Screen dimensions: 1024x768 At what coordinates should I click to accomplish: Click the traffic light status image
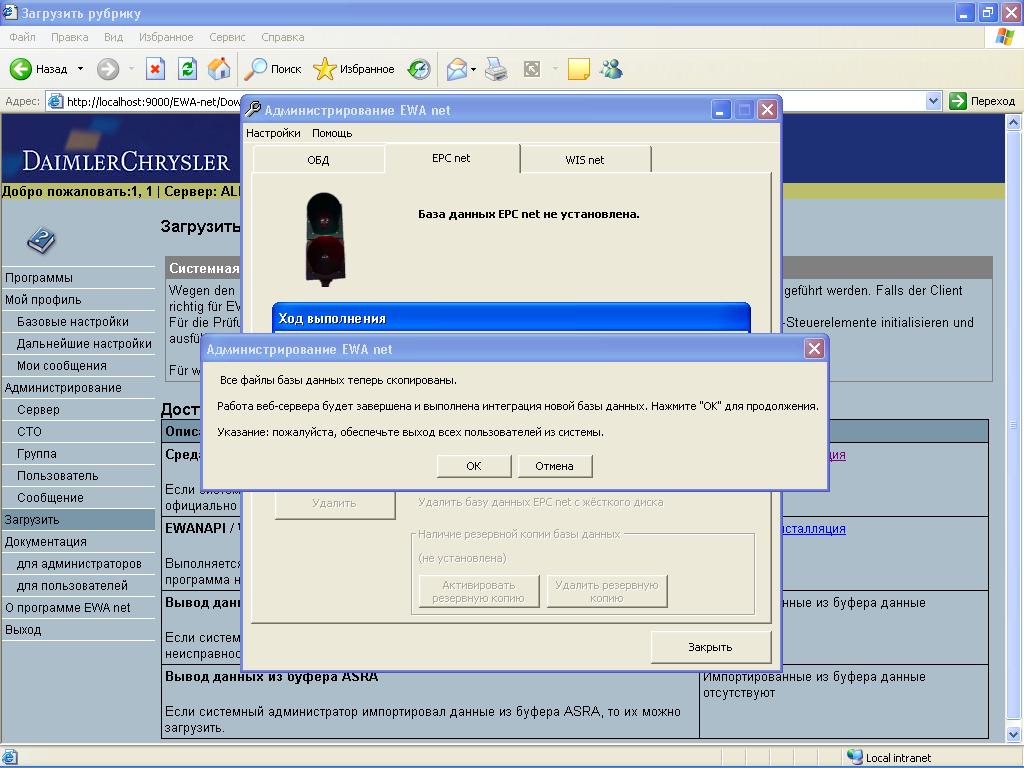[325, 240]
